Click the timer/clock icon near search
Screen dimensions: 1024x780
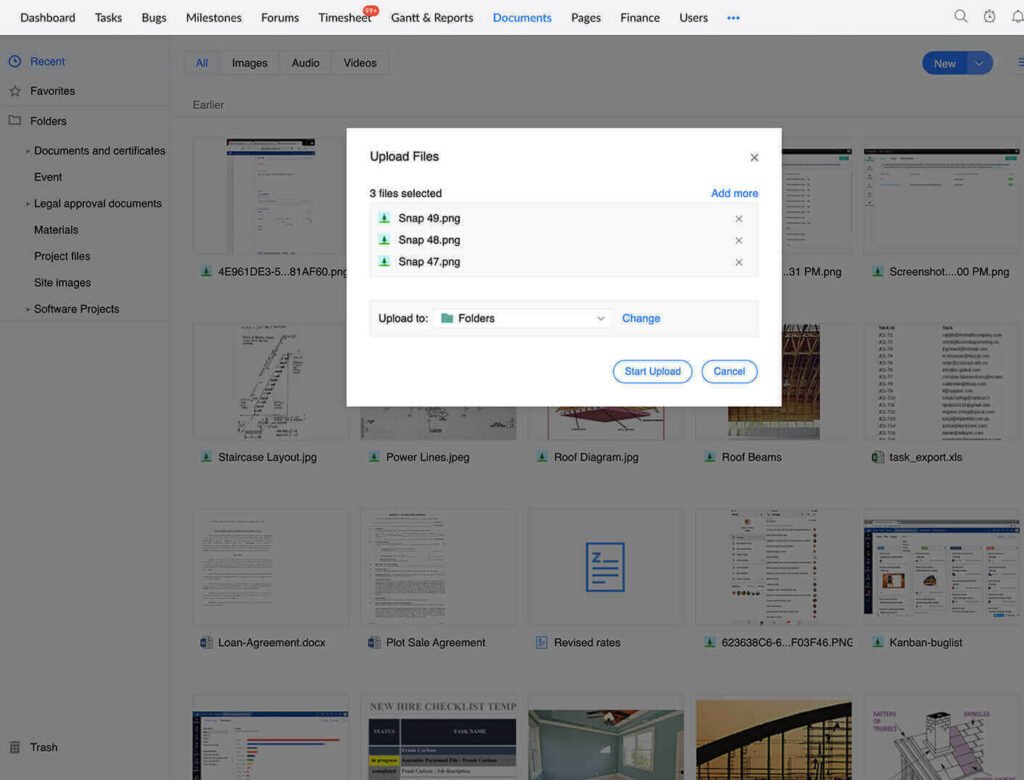(989, 16)
